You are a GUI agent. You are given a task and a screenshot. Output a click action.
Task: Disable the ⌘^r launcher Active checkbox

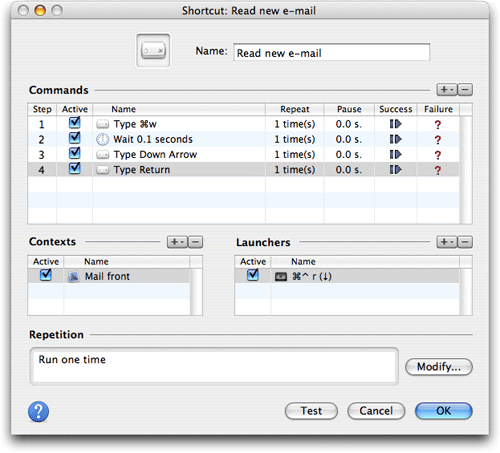253,275
